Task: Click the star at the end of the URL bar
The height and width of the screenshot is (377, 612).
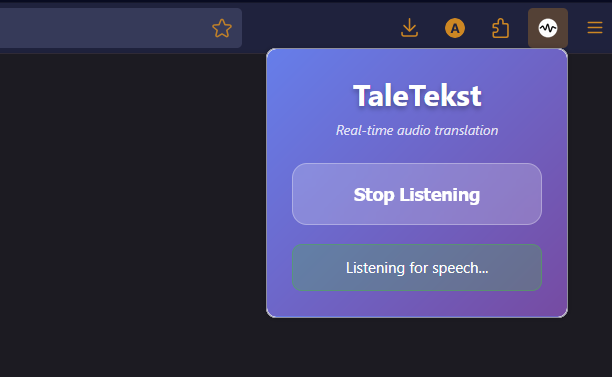Action: coord(222,28)
